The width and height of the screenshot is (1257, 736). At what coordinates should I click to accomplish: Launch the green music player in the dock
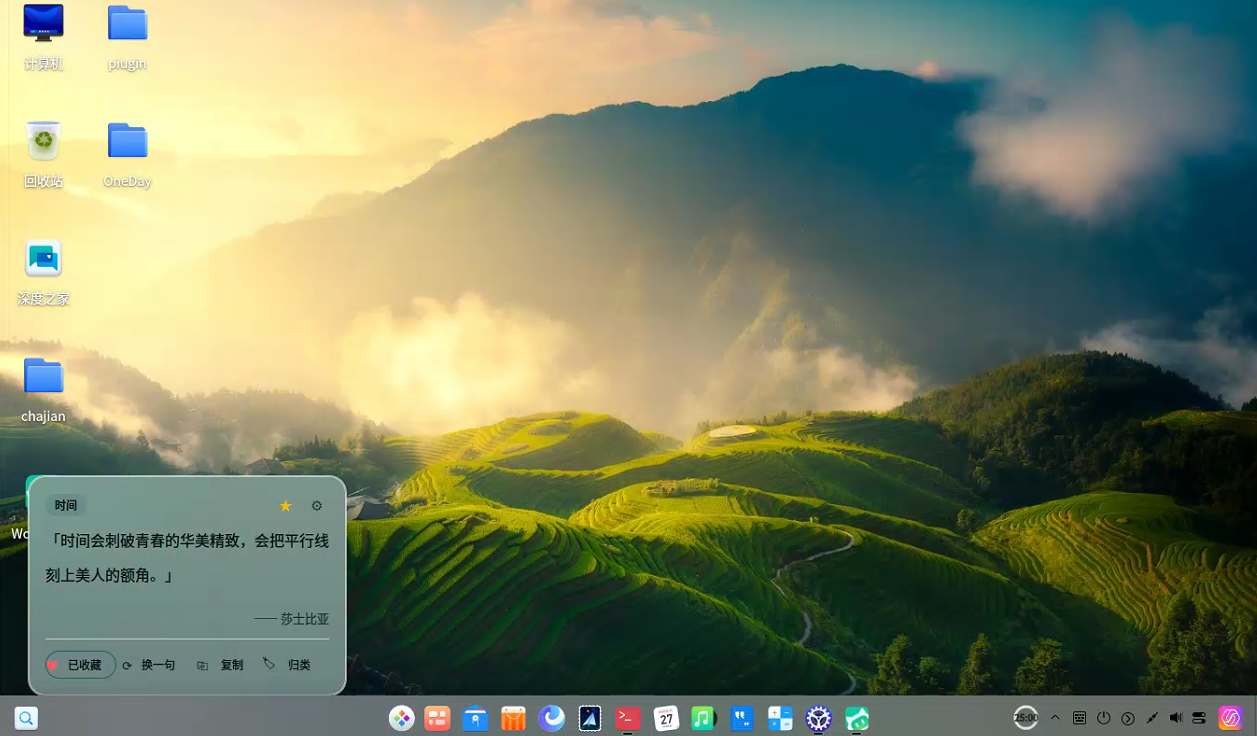tap(703, 718)
